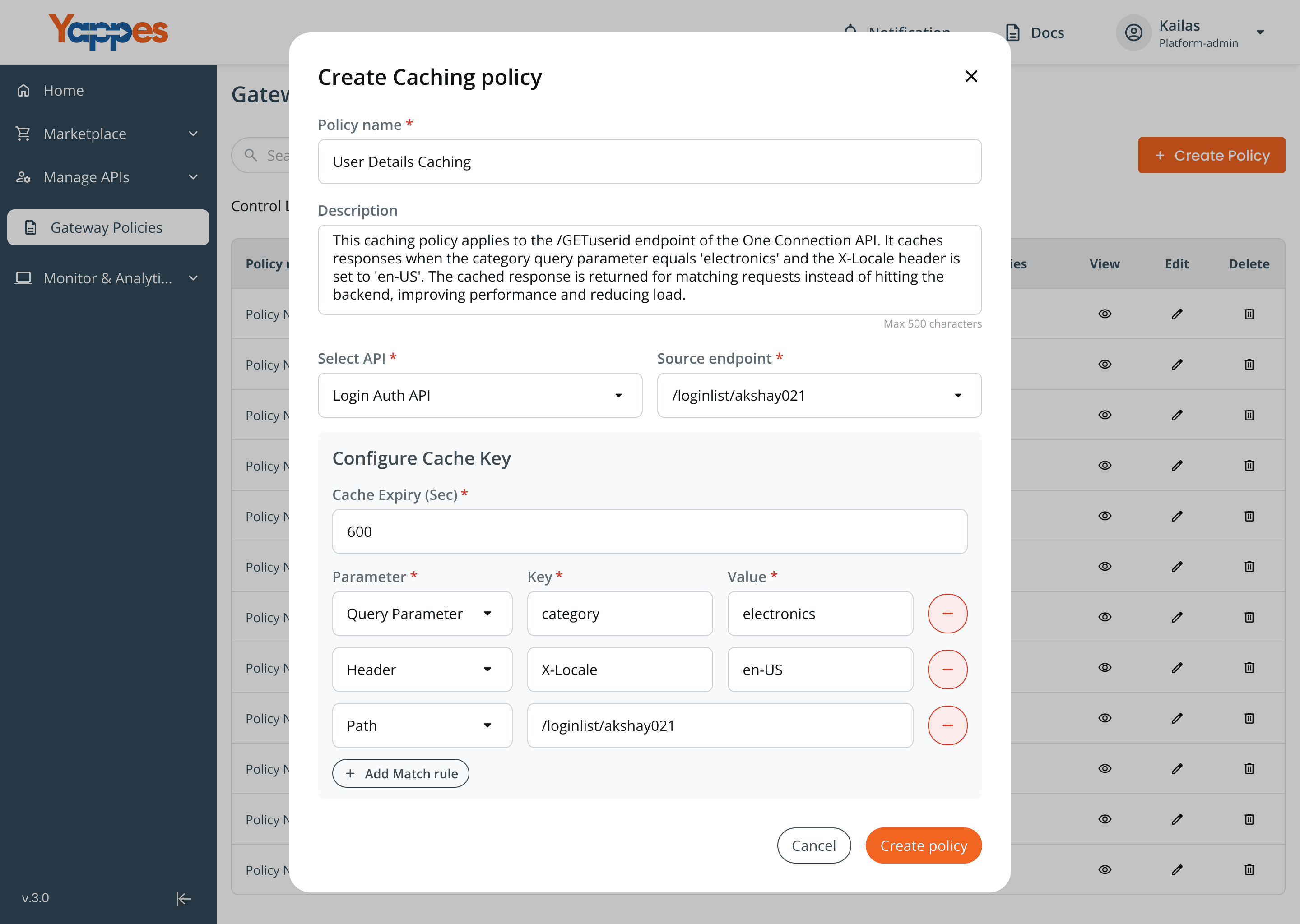The image size is (1300, 924).
Task: Expand the Marketplace sidebar menu
Action: (193, 134)
